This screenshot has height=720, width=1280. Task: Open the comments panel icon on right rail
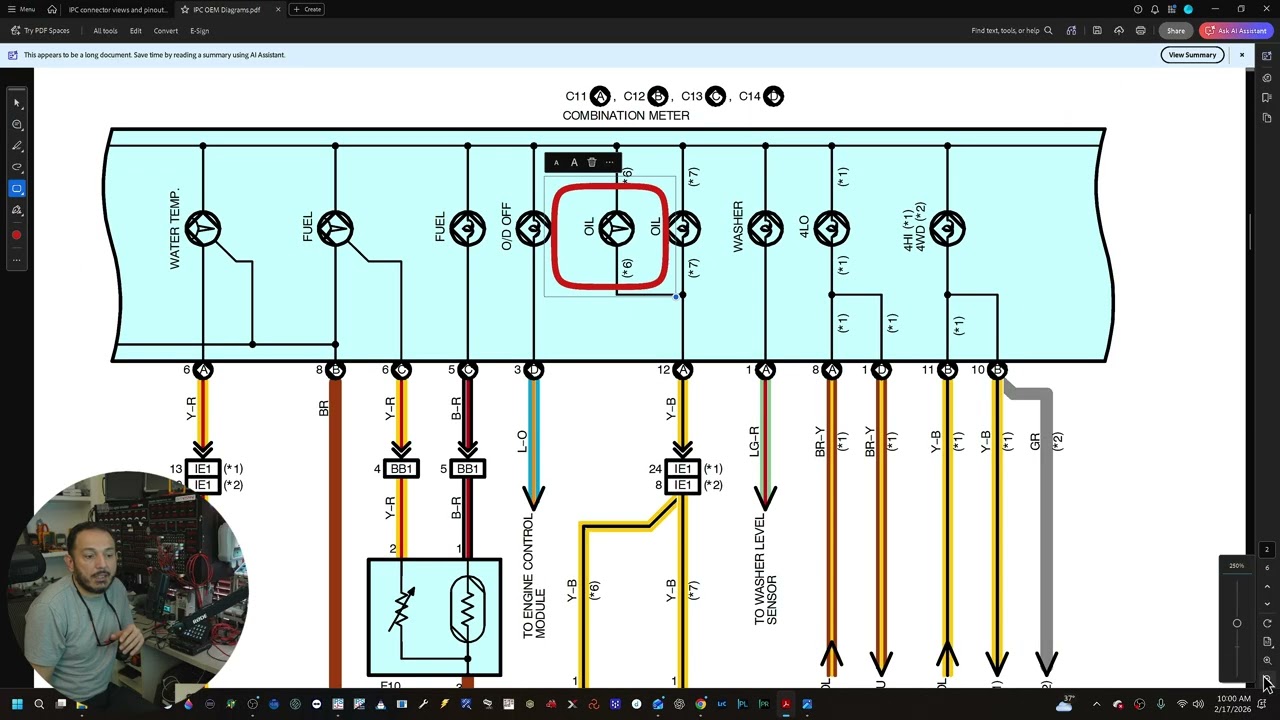click(x=1267, y=77)
